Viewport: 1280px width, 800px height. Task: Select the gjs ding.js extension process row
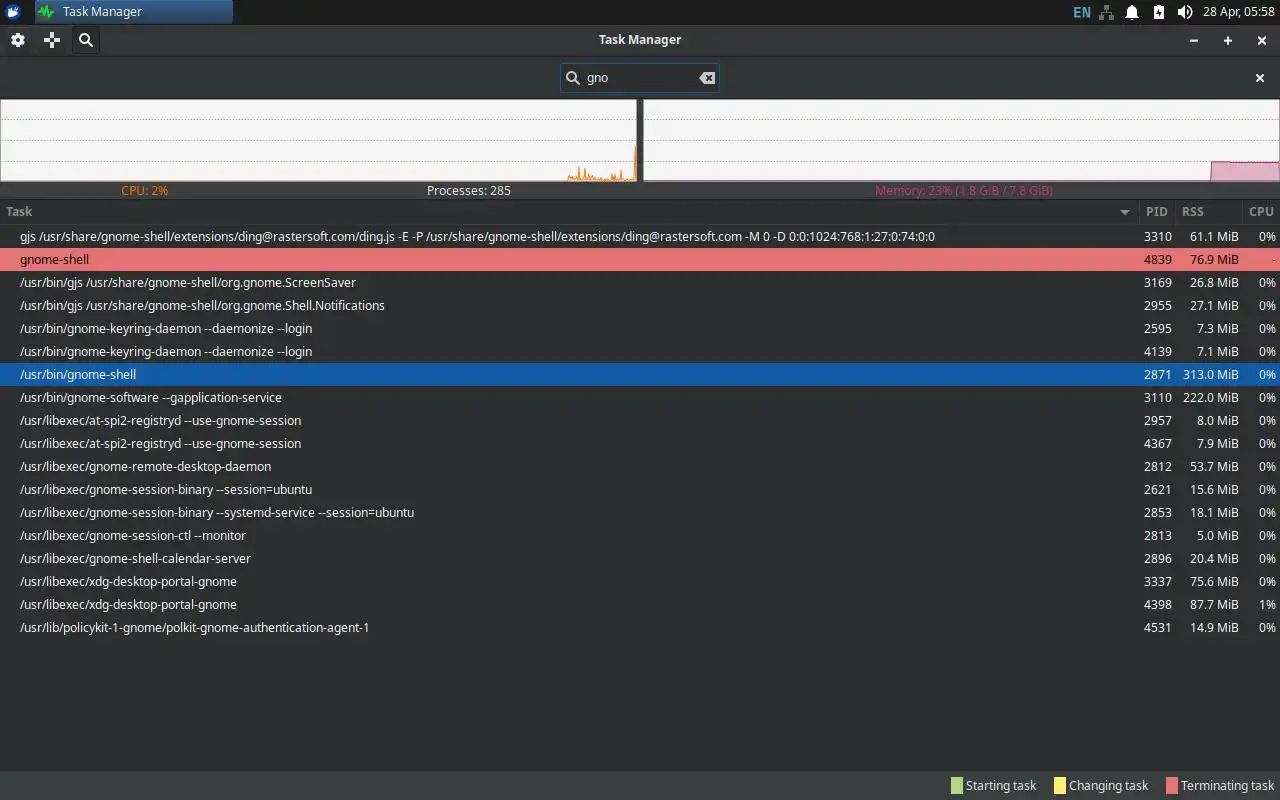tap(640, 237)
